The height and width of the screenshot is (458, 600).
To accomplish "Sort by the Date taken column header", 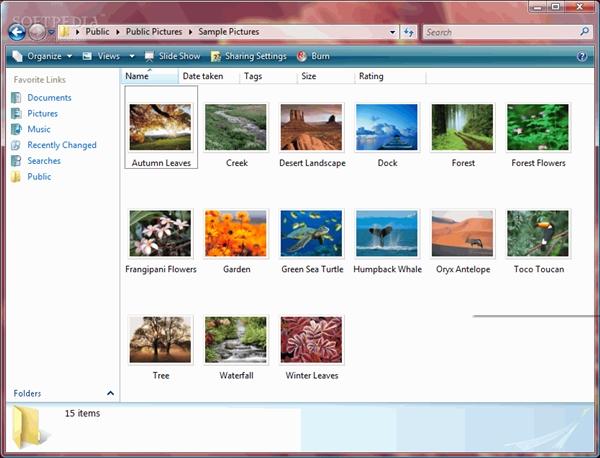I will point(203,76).
